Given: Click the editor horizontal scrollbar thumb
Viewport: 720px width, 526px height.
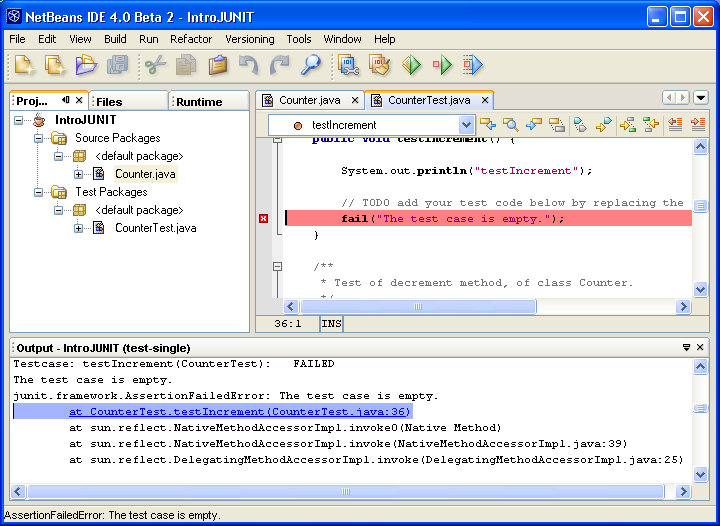Looking at the screenshot, I should point(417,306).
